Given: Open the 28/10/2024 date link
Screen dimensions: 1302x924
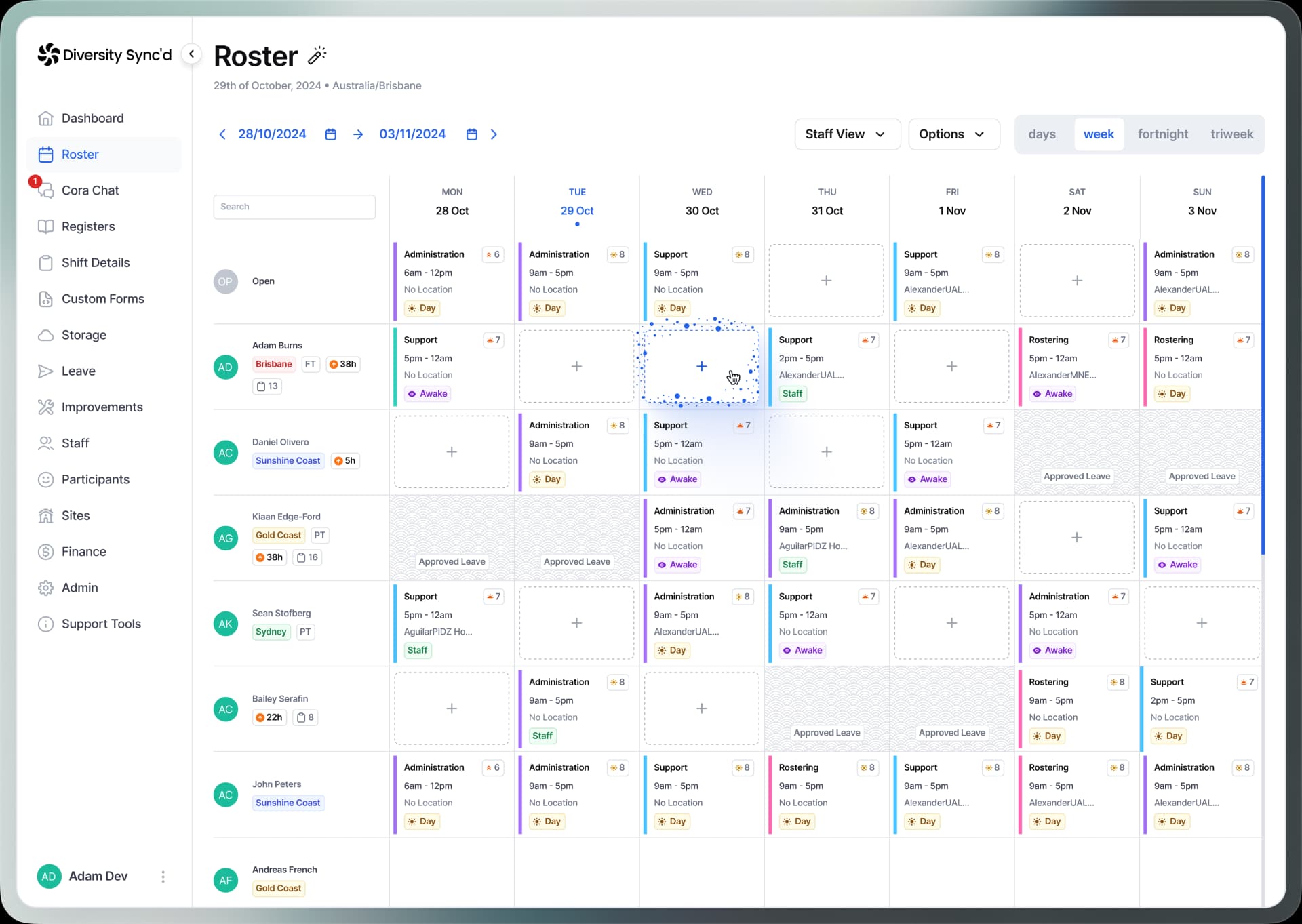Looking at the screenshot, I should point(271,134).
